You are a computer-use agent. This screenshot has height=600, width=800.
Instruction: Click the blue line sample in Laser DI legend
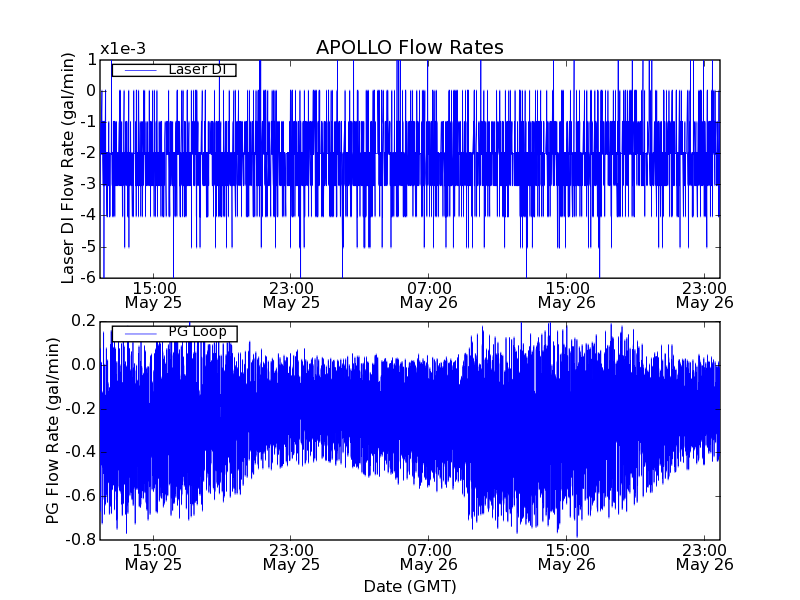coord(138,70)
